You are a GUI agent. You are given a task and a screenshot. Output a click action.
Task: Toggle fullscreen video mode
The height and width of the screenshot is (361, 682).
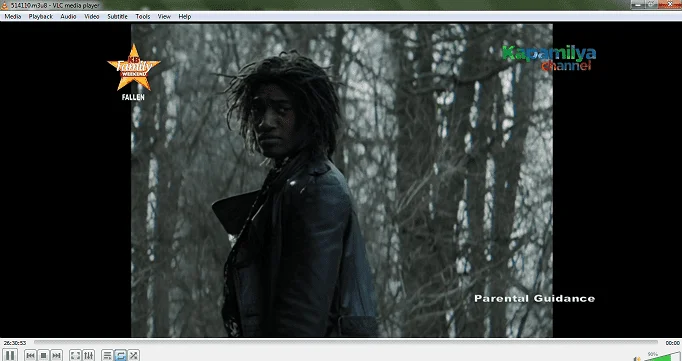[x=75, y=355]
